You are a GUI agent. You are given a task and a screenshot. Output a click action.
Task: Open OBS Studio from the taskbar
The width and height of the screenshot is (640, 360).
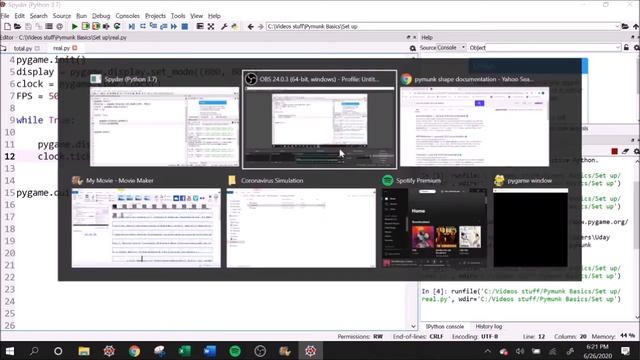(260, 351)
